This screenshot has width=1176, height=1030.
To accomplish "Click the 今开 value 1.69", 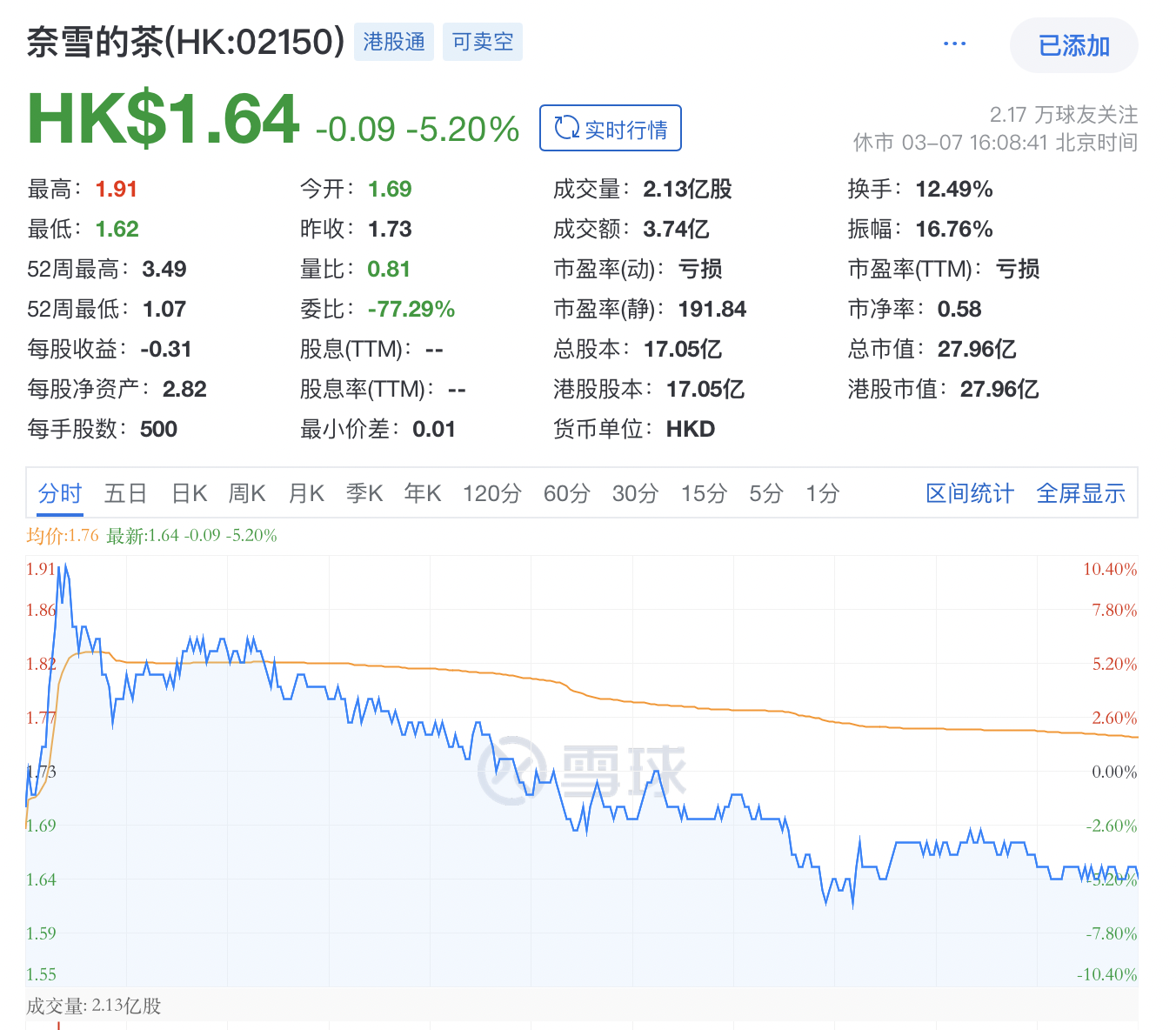I will (x=390, y=189).
